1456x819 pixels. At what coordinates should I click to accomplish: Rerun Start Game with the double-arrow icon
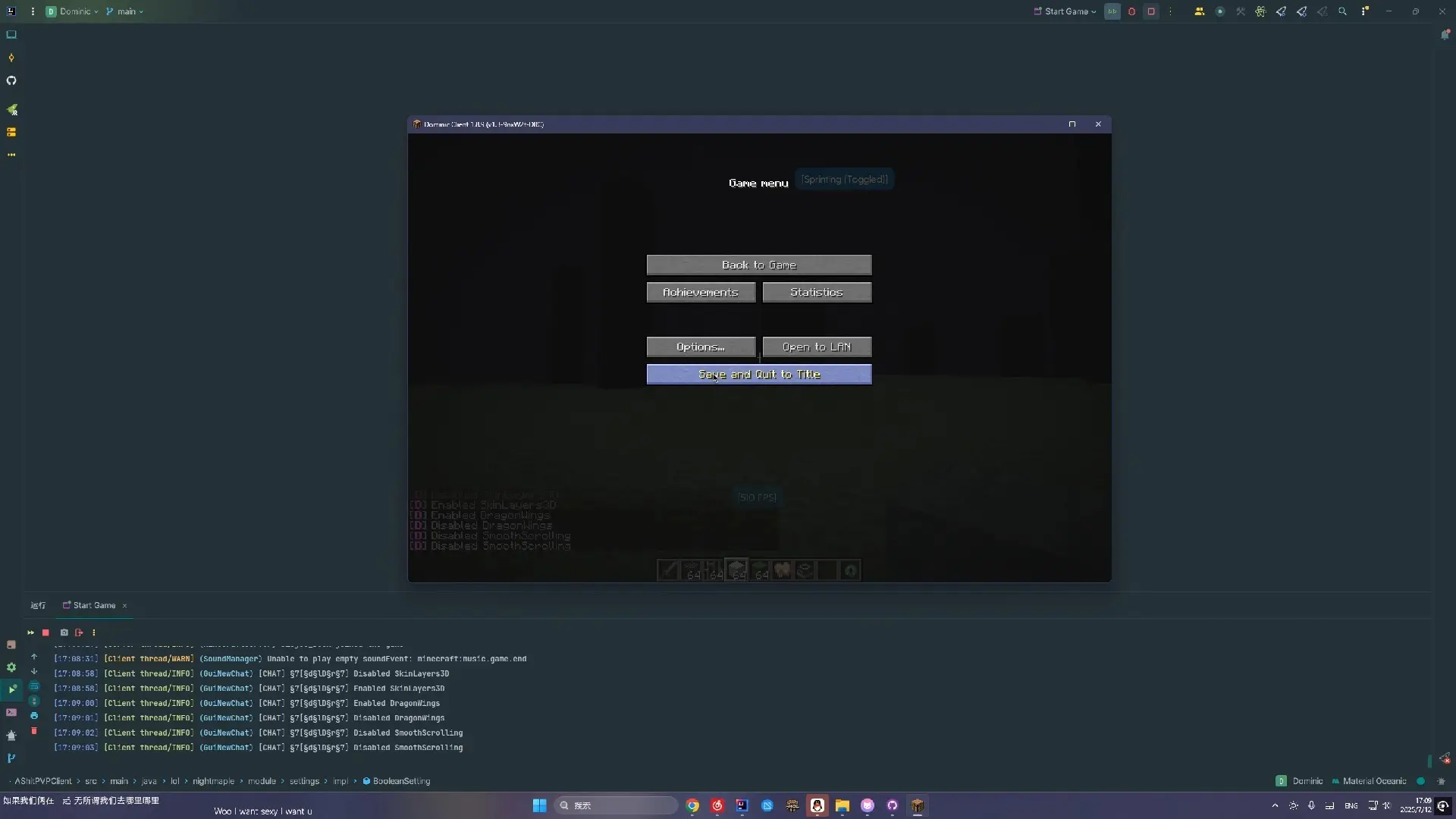pos(30,632)
